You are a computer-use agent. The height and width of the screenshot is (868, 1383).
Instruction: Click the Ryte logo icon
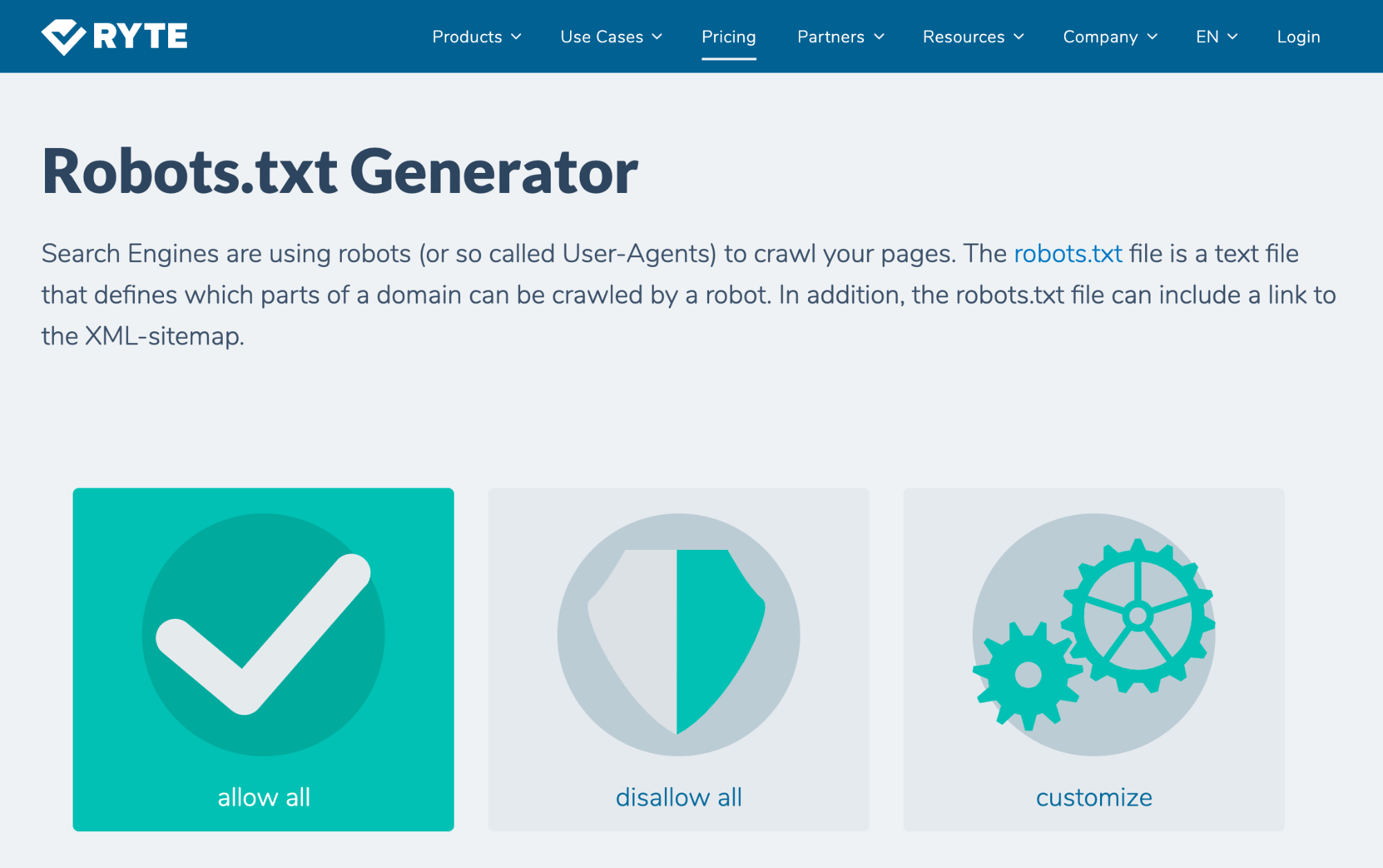click(63, 37)
